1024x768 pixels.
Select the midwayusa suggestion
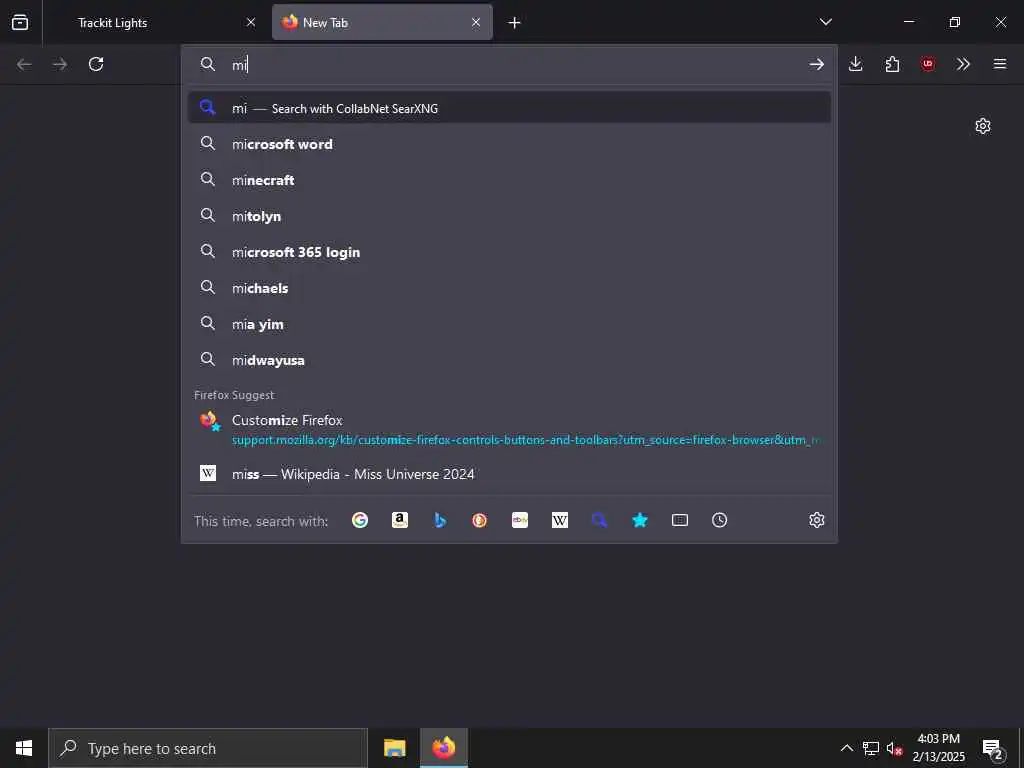[509, 360]
